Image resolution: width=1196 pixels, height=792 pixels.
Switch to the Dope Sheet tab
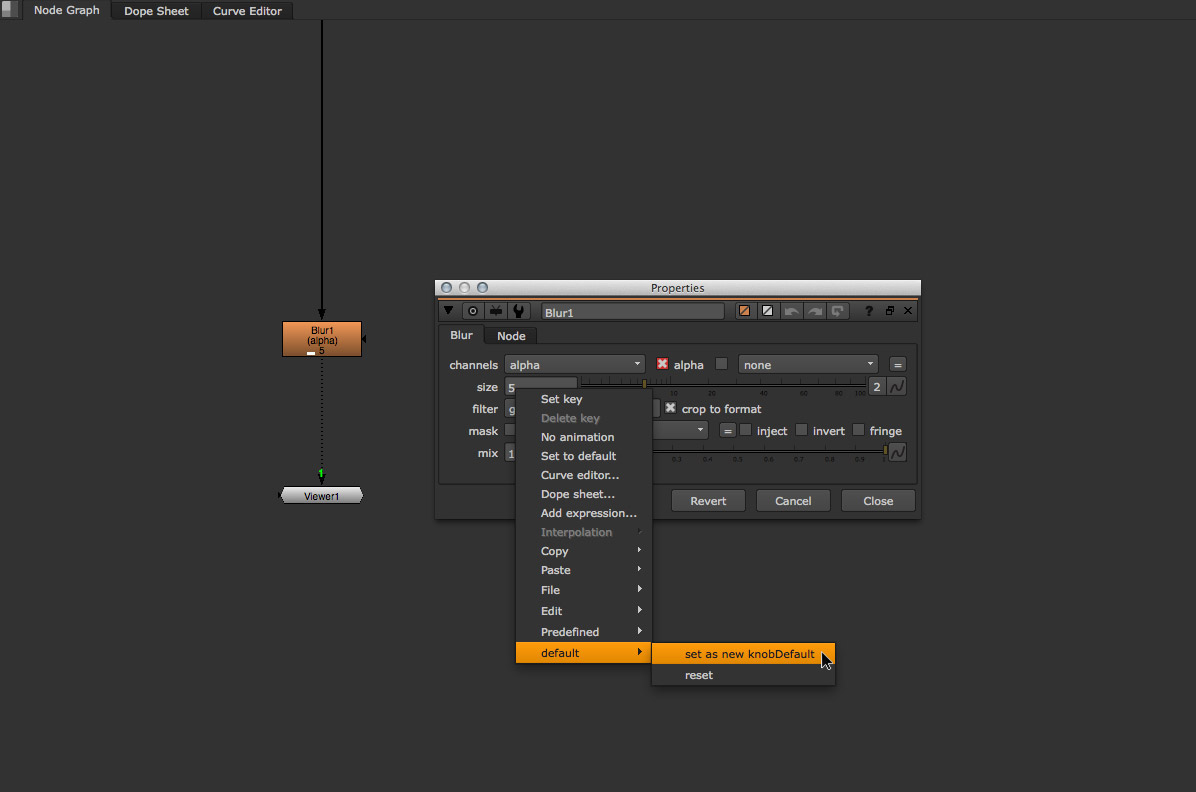point(156,11)
